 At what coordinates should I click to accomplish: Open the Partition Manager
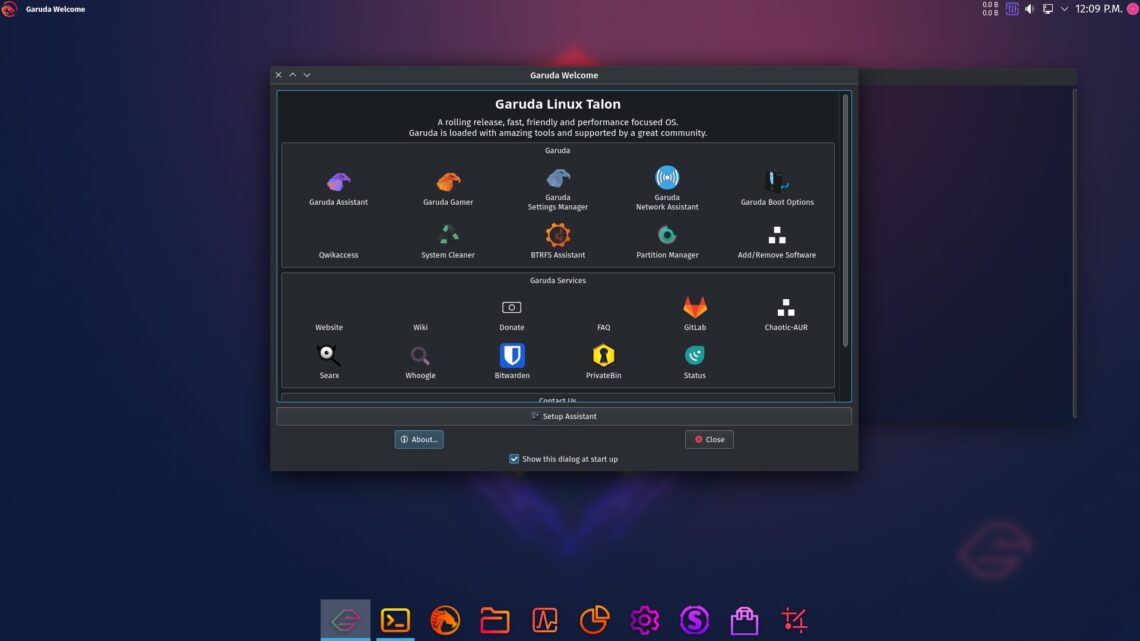(x=666, y=238)
